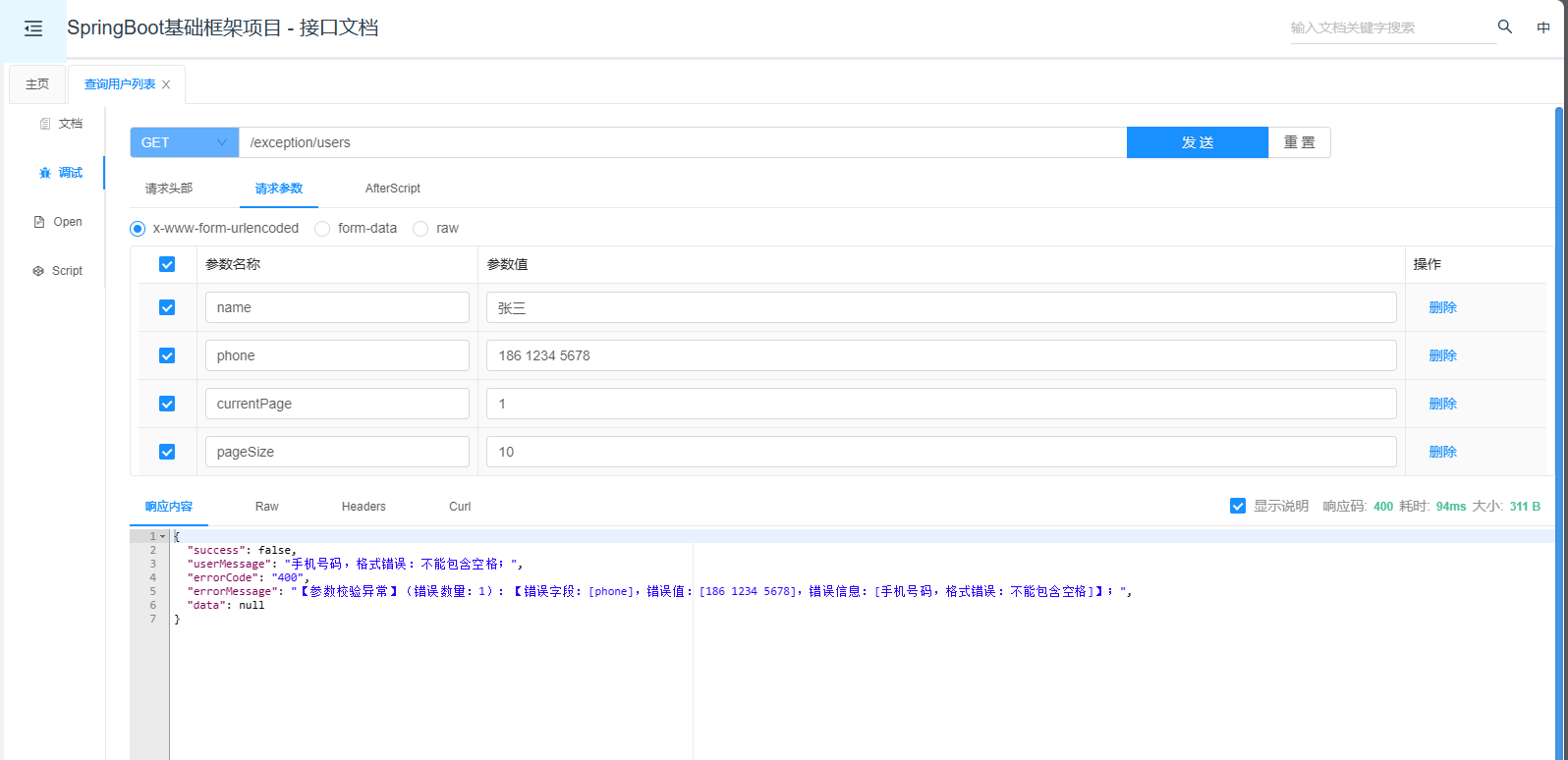Uncheck the currentPage parameter checkbox
Viewport: 1568px width, 760px height.
pos(167,404)
